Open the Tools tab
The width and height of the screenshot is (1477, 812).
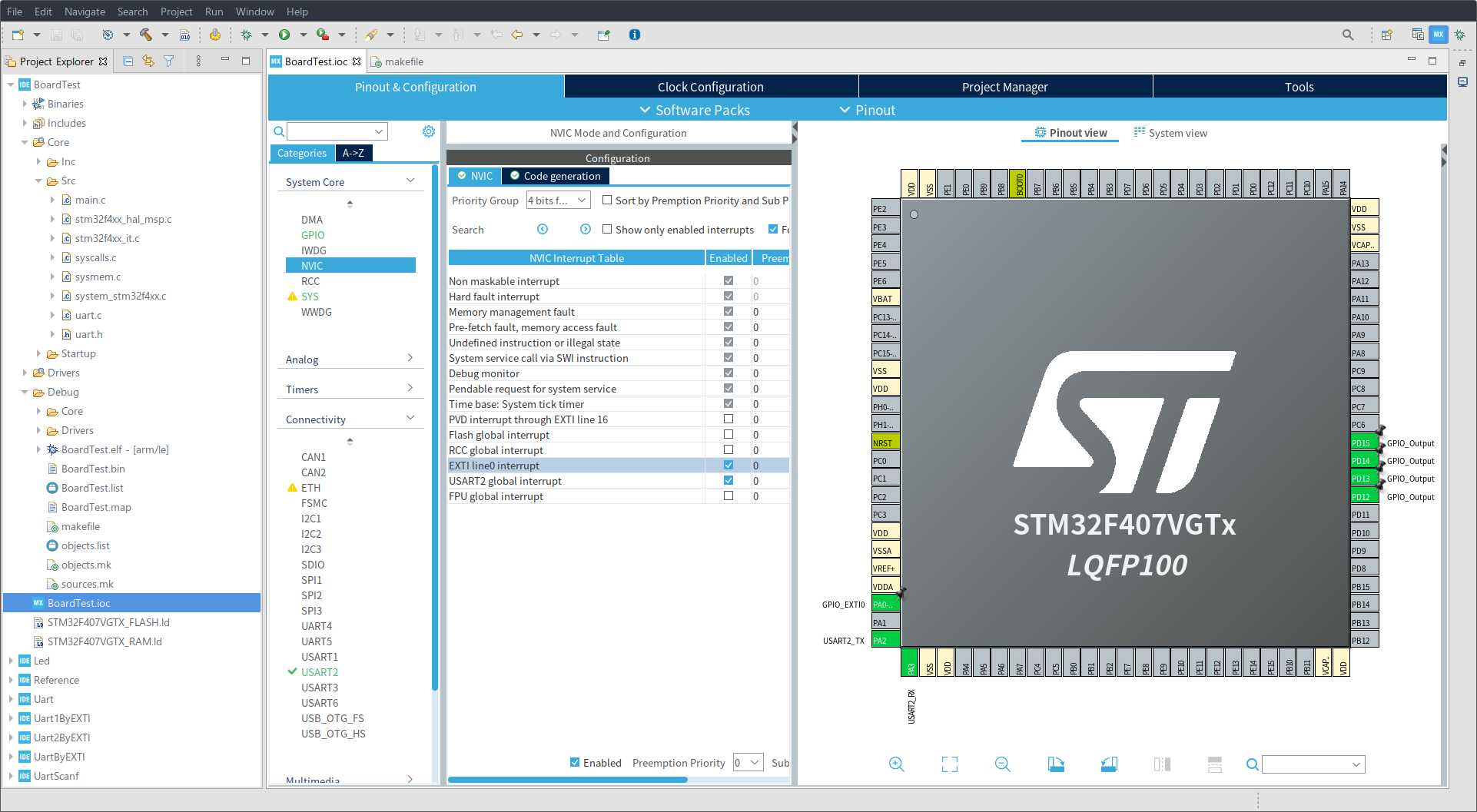click(x=1299, y=87)
